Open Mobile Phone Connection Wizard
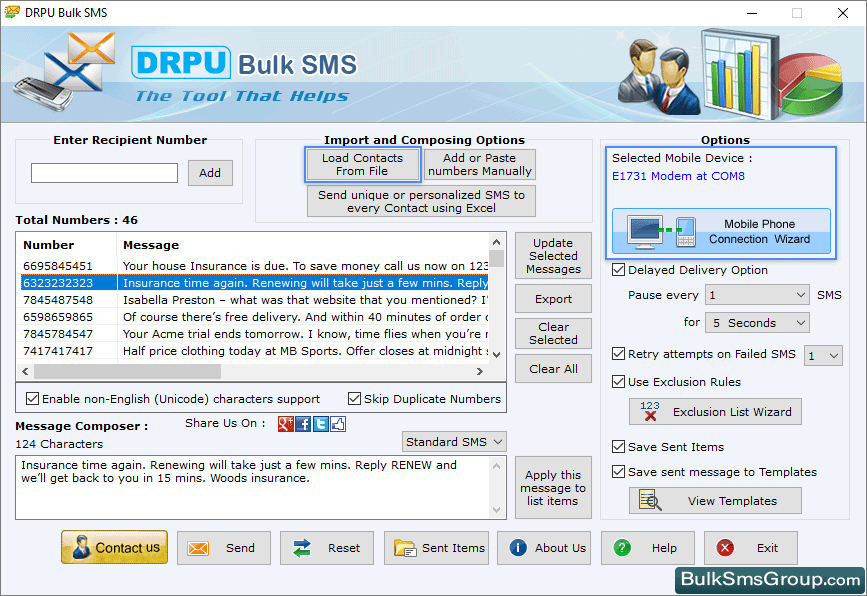The image size is (867, 596). pos(721,231)
